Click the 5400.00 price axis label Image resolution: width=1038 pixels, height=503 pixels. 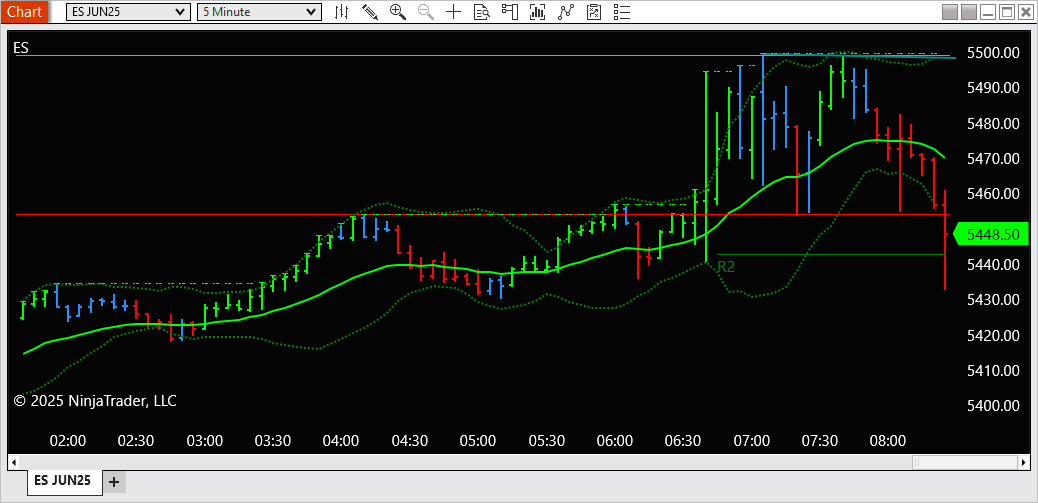click(x=993, y=406)
